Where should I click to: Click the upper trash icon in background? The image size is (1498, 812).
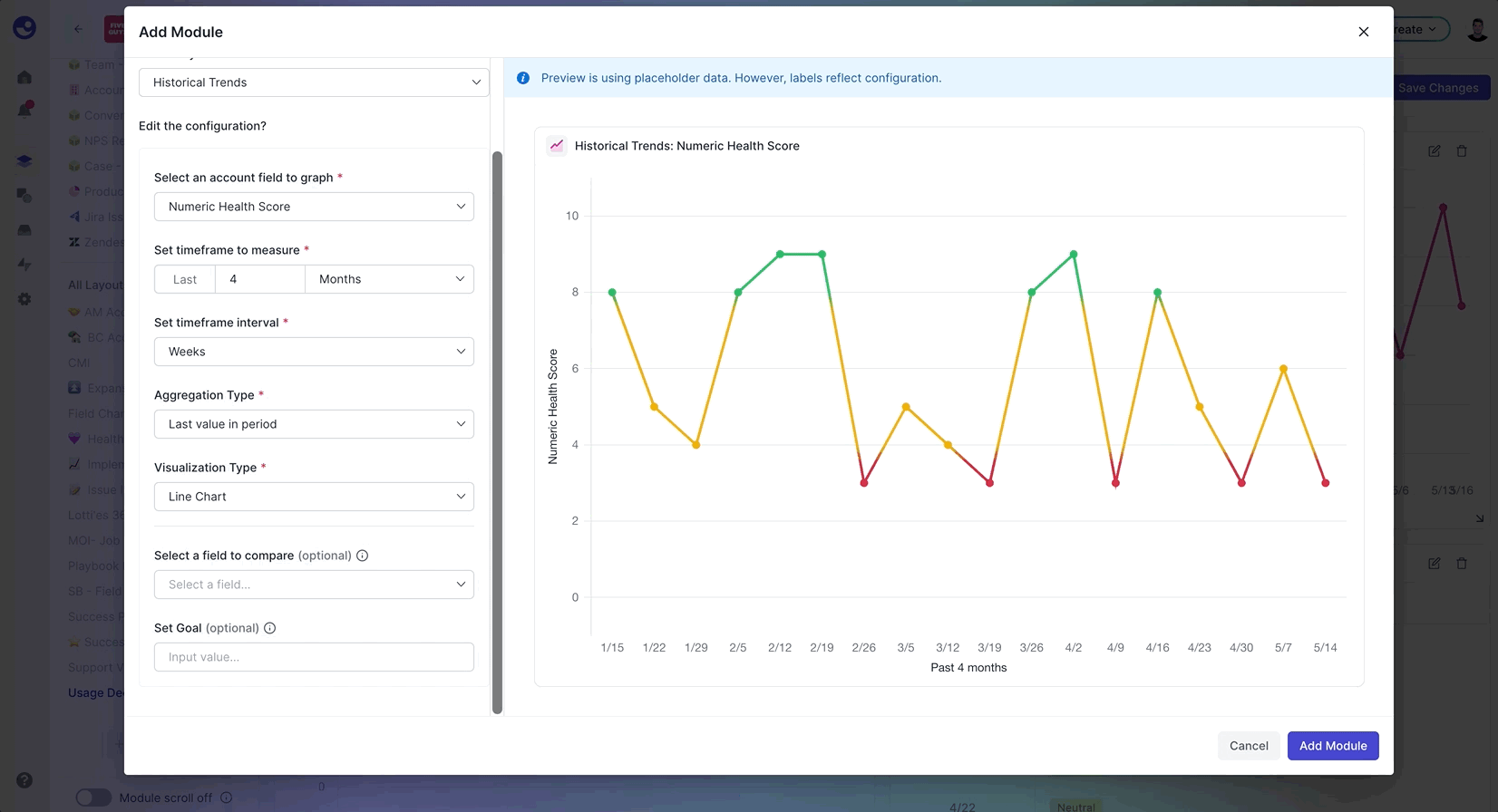pos(1462,151)
